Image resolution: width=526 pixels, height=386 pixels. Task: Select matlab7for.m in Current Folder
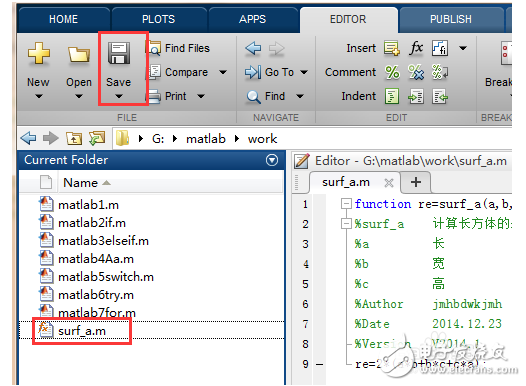[x=97, y=313]
